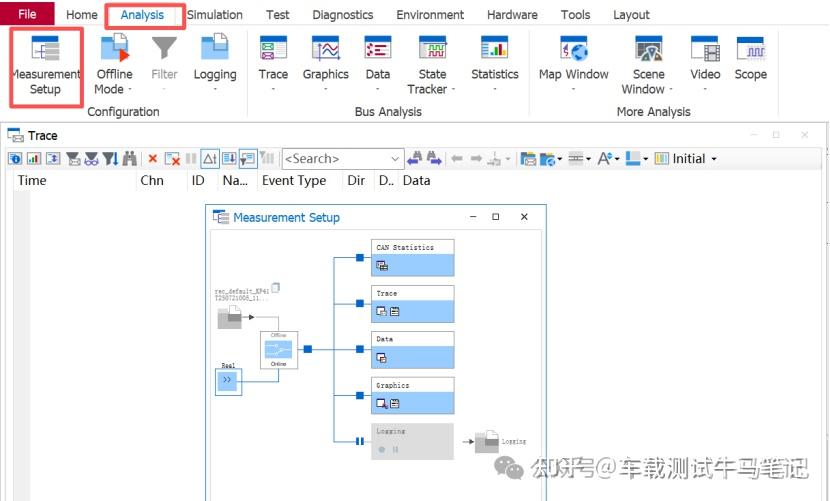Open the Hardware tab
This screenshot has height=501, width=830.
coord(512,15)
